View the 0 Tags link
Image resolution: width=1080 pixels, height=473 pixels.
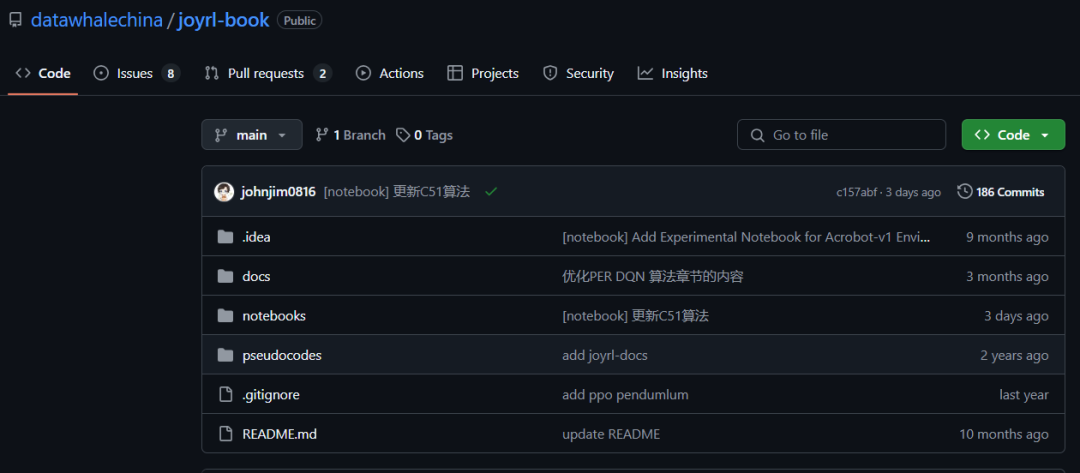[424, 135]
